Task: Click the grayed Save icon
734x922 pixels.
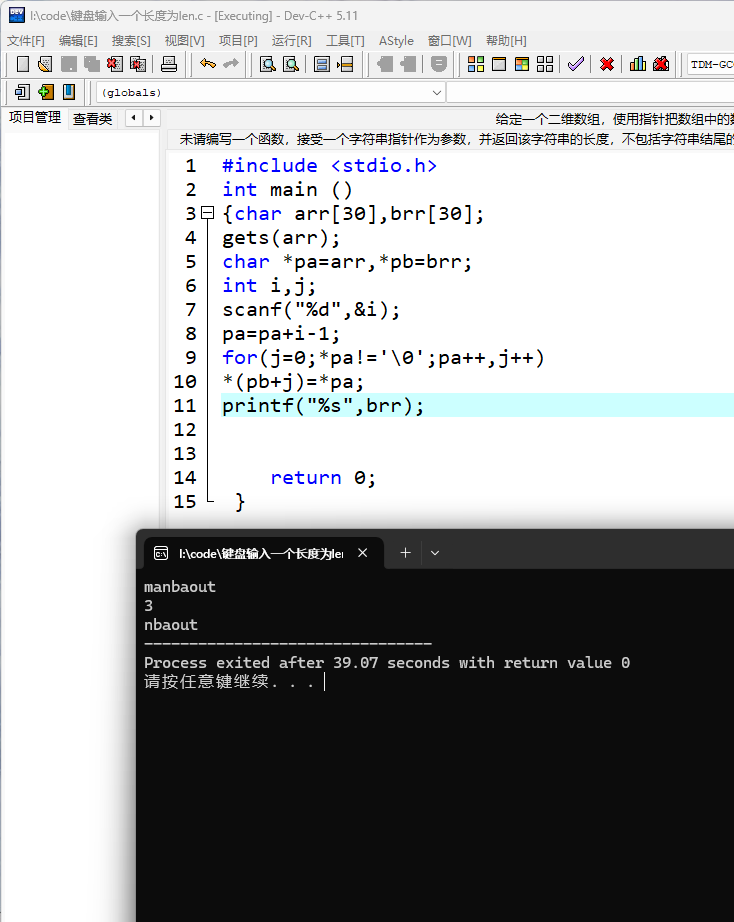Action: [x=69, y=64]
